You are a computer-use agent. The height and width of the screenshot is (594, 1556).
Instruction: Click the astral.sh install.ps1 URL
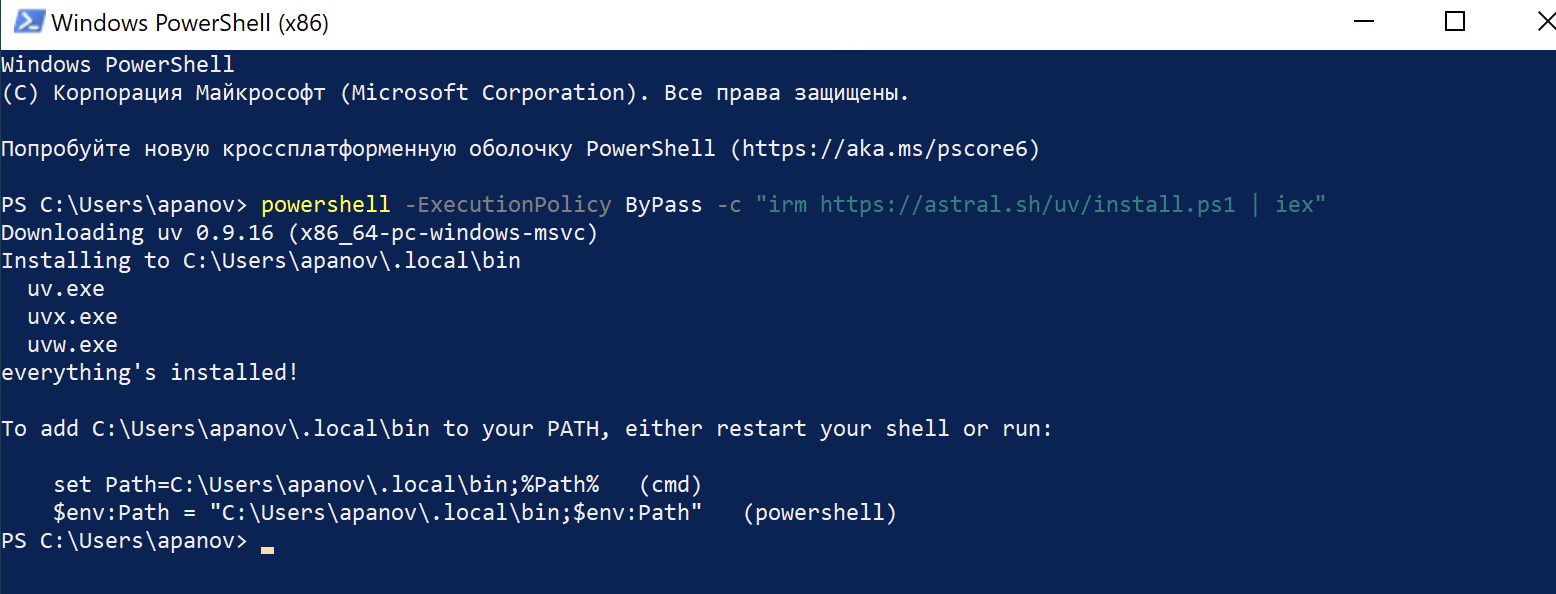coord(1028,205)
